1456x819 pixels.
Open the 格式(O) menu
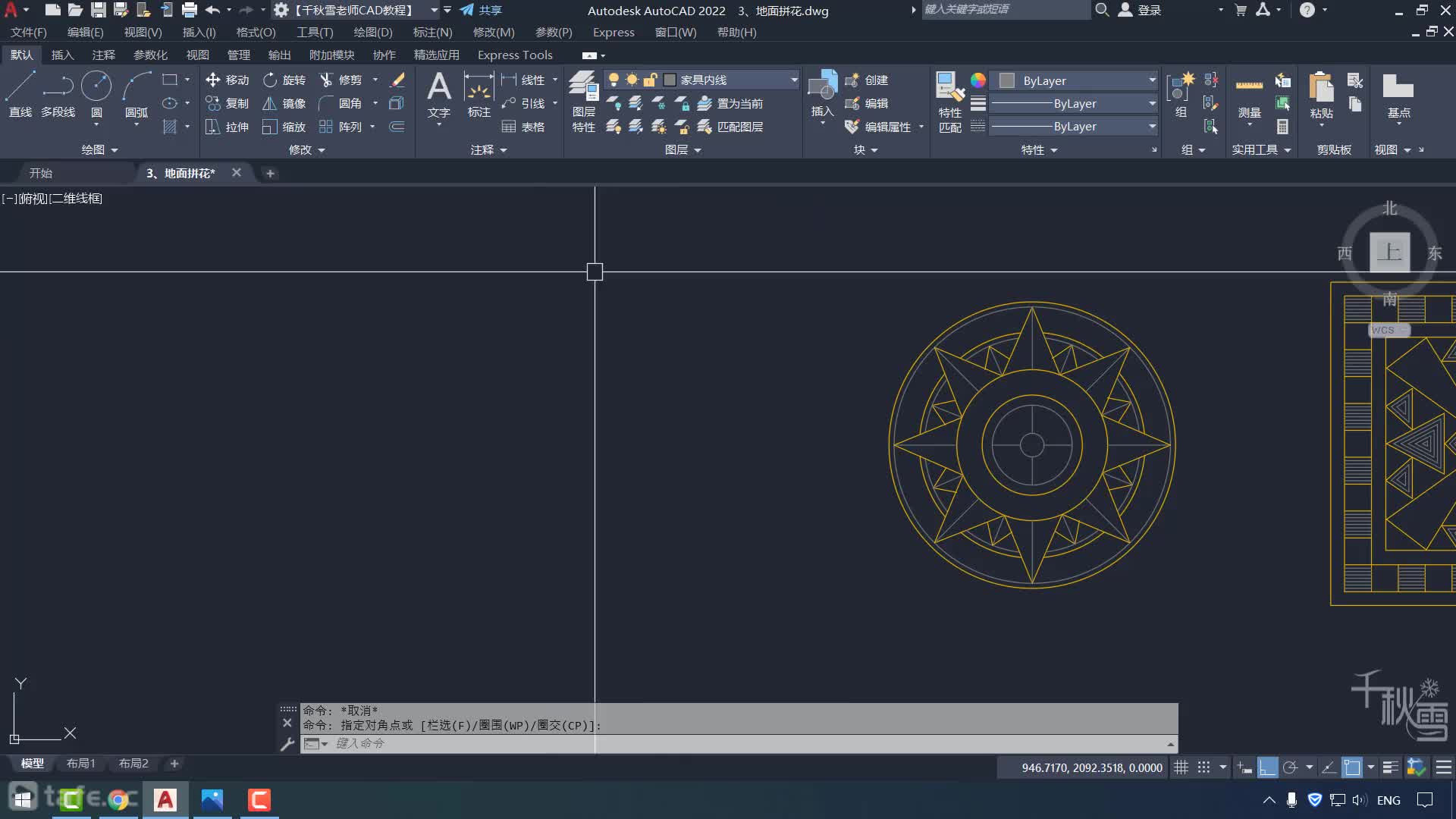pyautogui.click(x=256, y=32)
